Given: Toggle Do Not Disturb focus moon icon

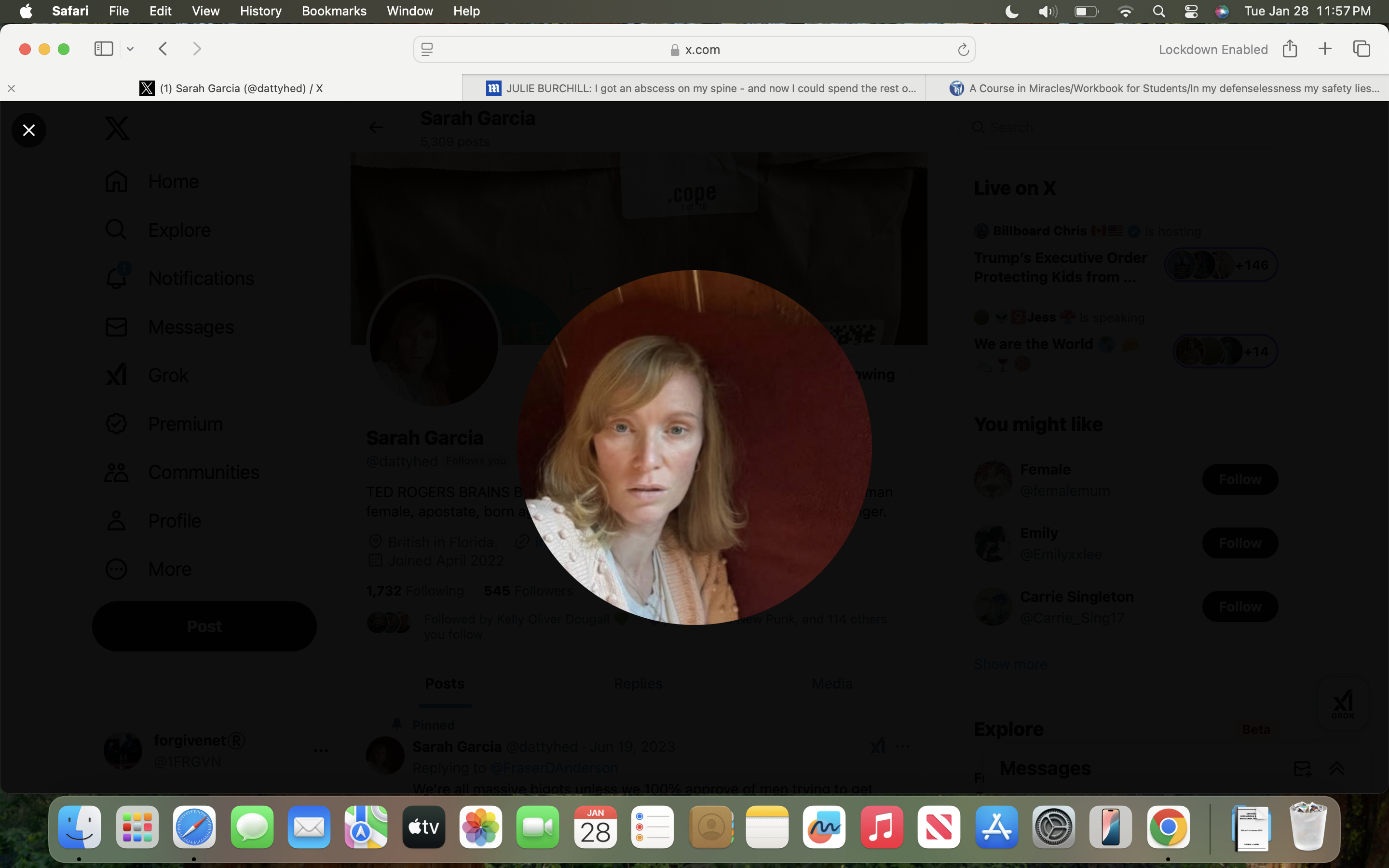Looking at the screenshot, I should 1011,12.
